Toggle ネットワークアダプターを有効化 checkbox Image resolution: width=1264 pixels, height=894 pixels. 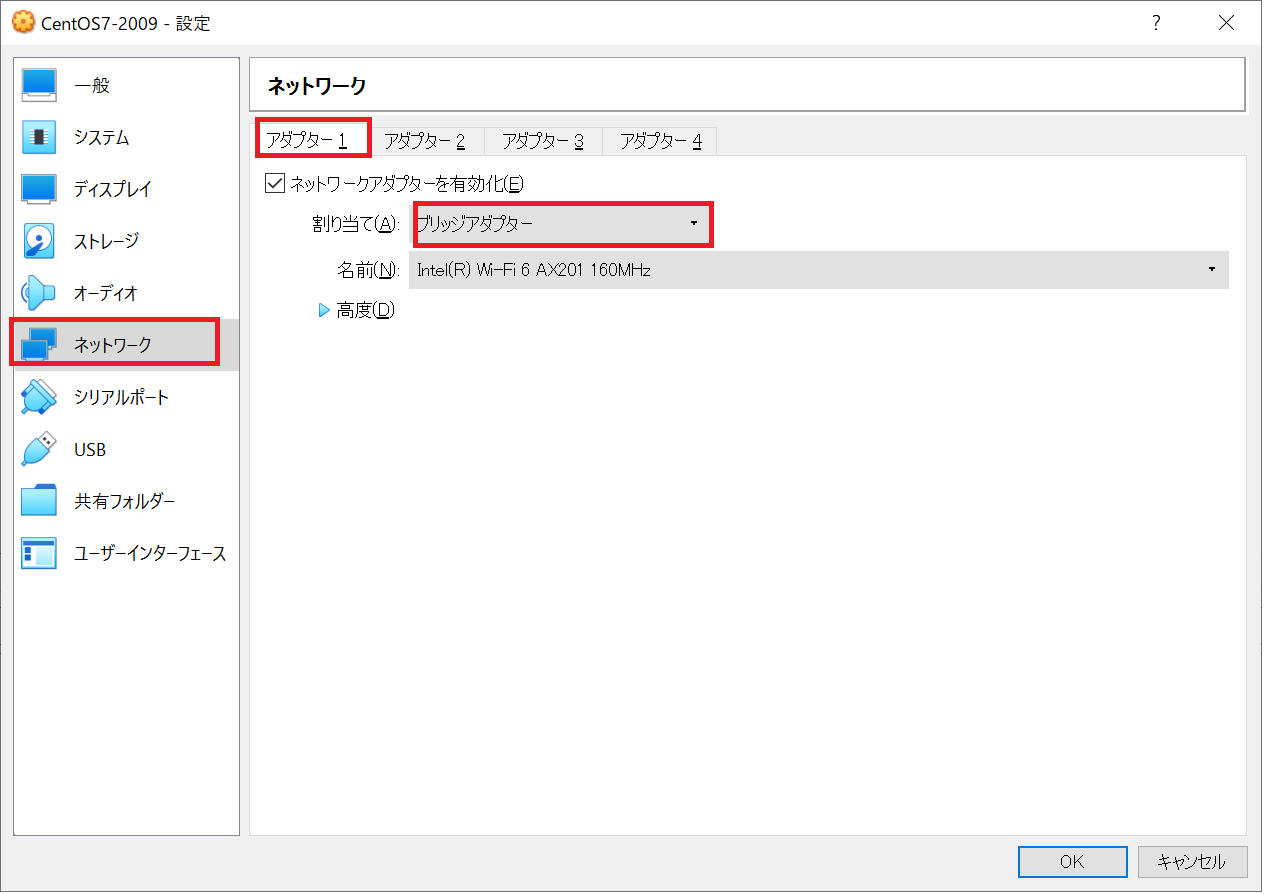(x=275, y=184)
